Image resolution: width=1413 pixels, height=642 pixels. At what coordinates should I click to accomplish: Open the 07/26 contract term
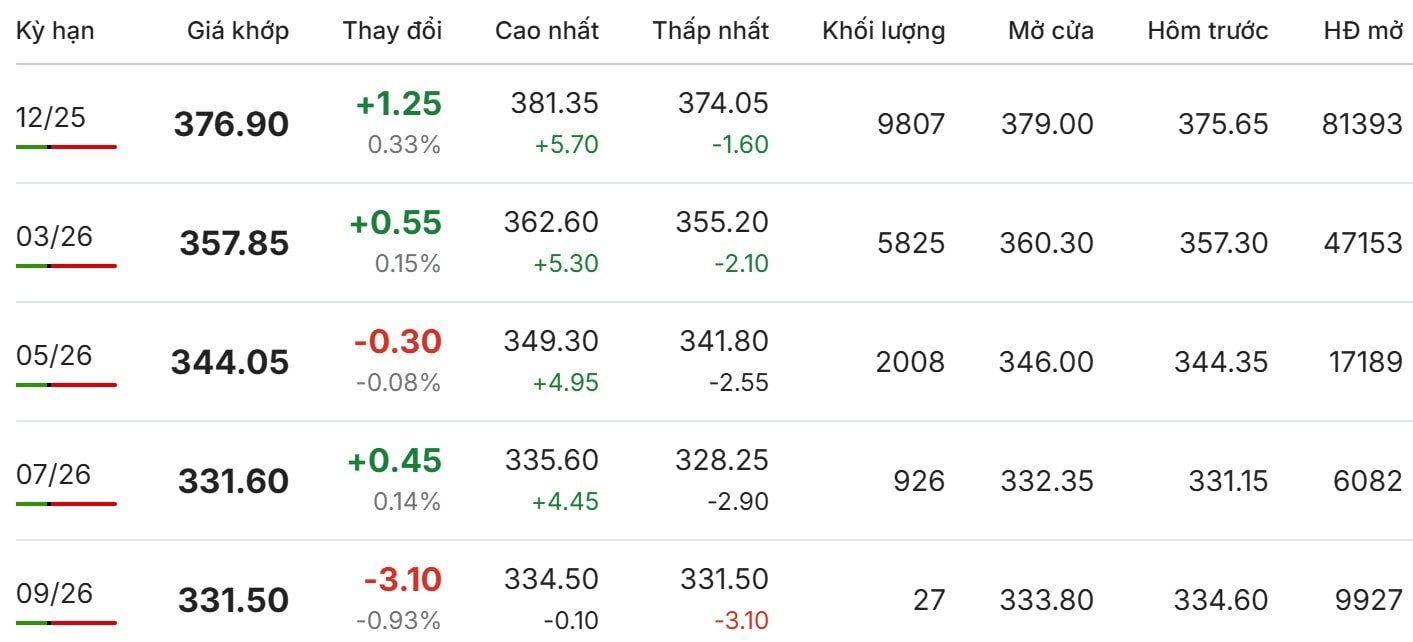click(x=54, y=474)
